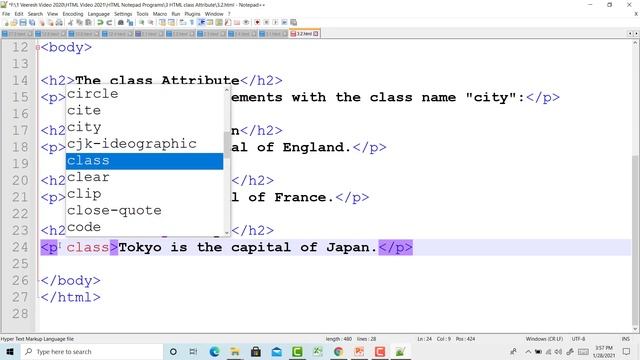Toggle the Document Map panel icon

point(219,22)
